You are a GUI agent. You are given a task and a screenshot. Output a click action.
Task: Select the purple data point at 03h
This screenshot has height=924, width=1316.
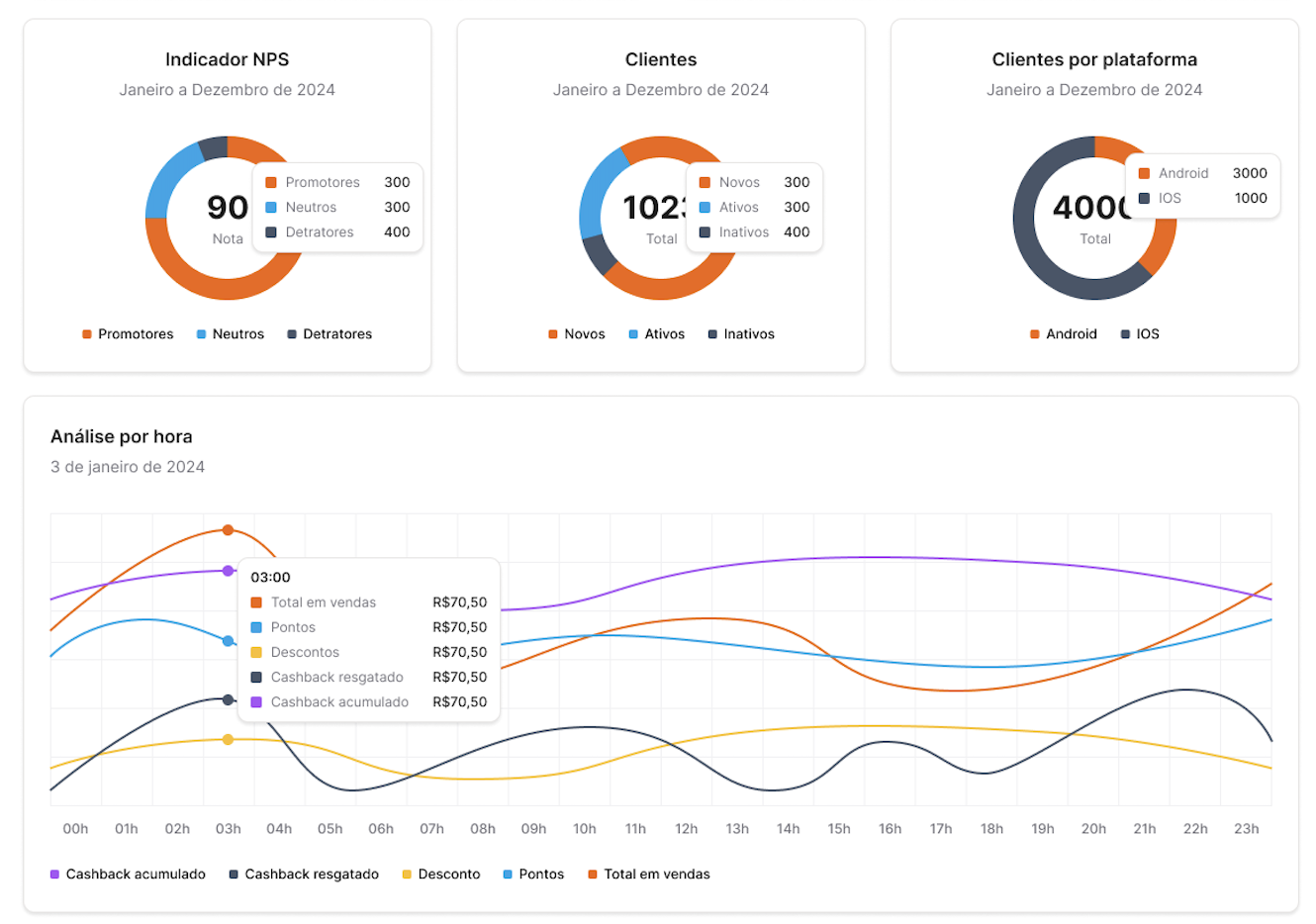point(228,571)
